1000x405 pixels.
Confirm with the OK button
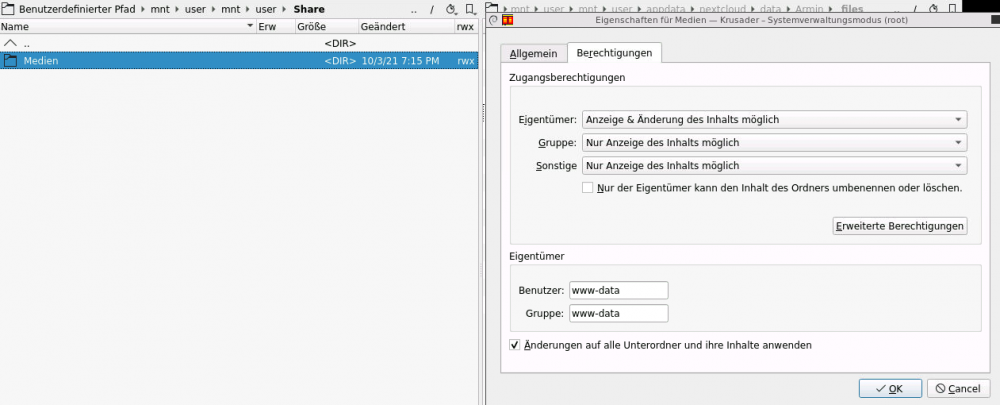click(890, 388)
